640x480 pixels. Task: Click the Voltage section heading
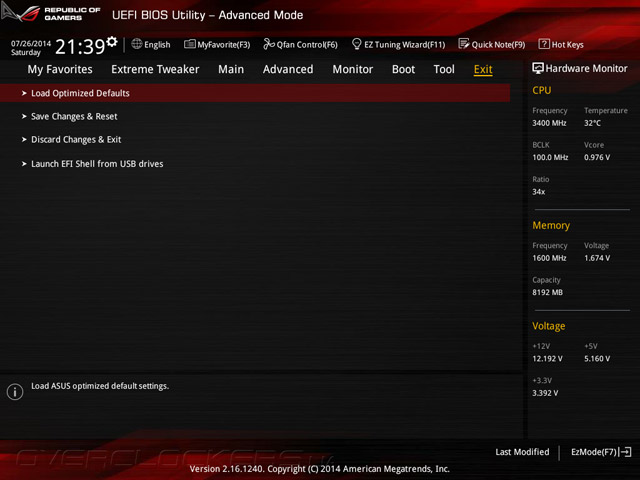[x=549, y=326]
